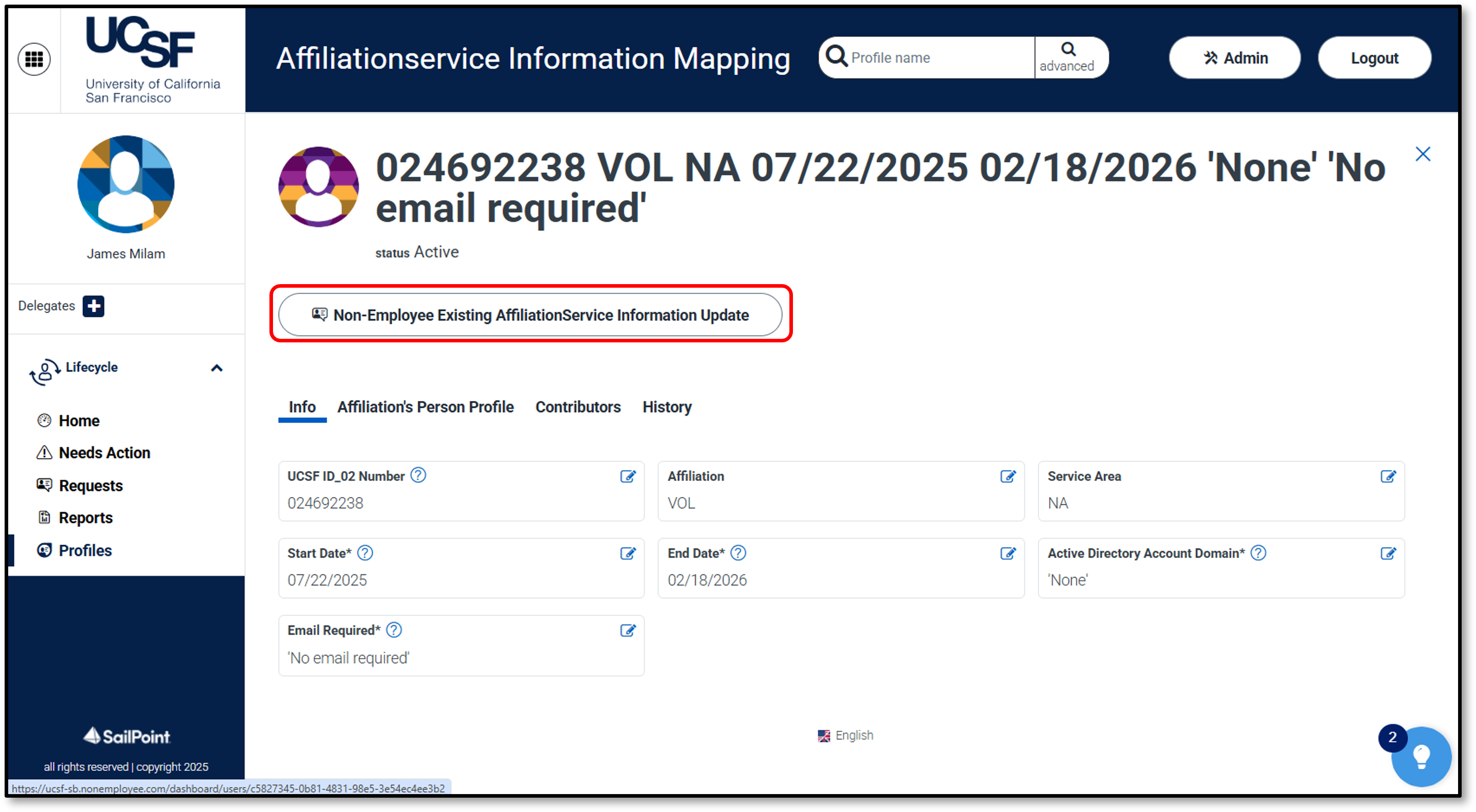Open the advanced search options
The height and width of the screenshot is (812, 1476).
click(1069, 57)
